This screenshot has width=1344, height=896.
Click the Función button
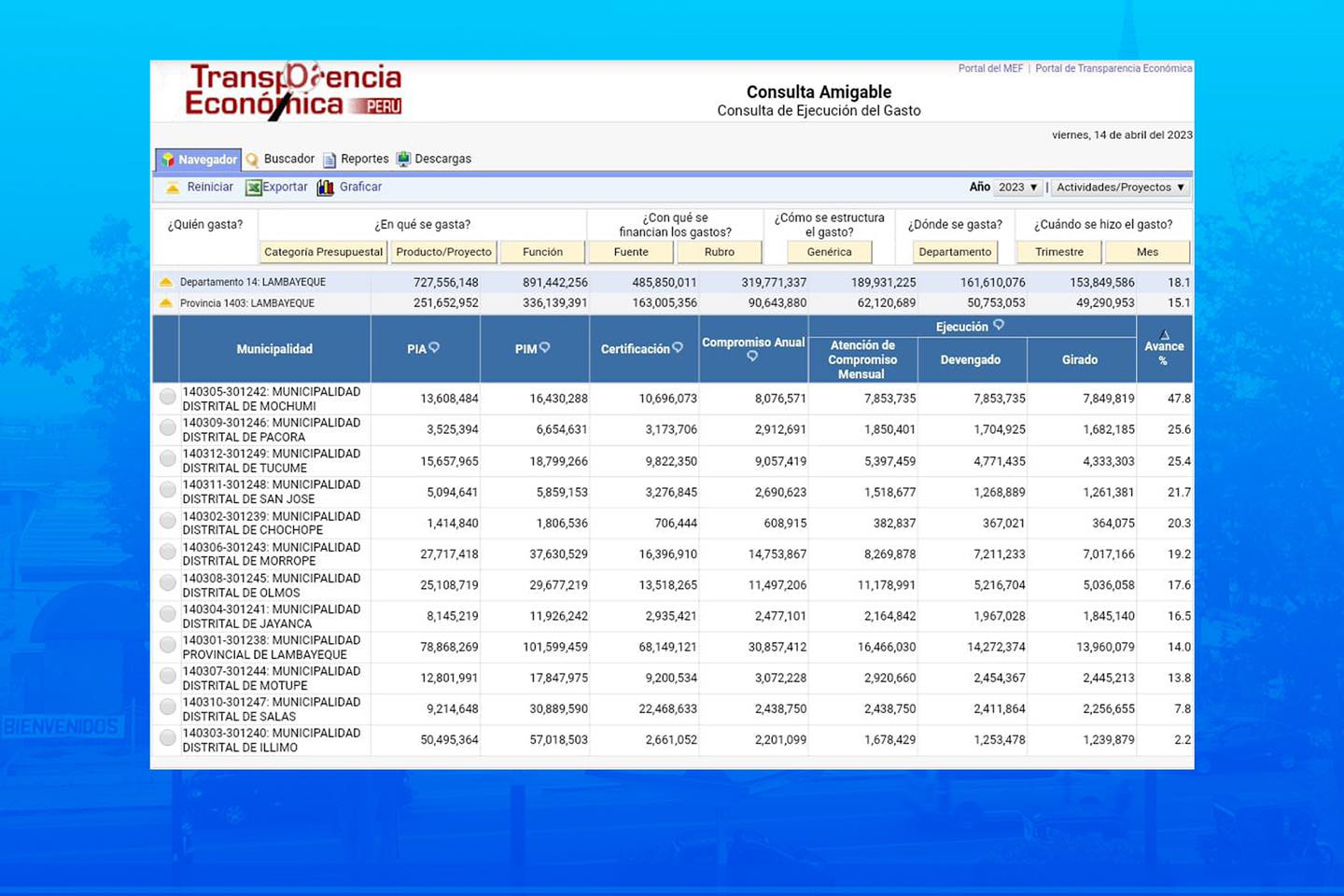(542, 252)
